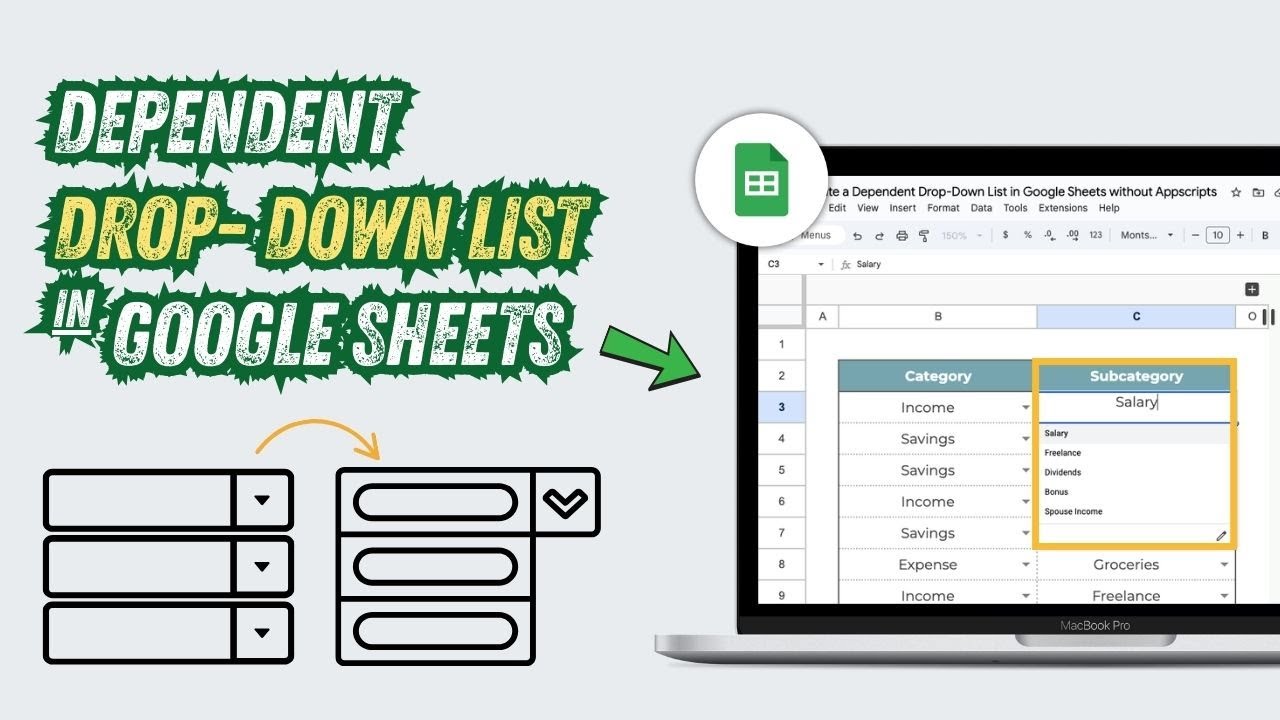Select row 7 header

coord(781,533)
